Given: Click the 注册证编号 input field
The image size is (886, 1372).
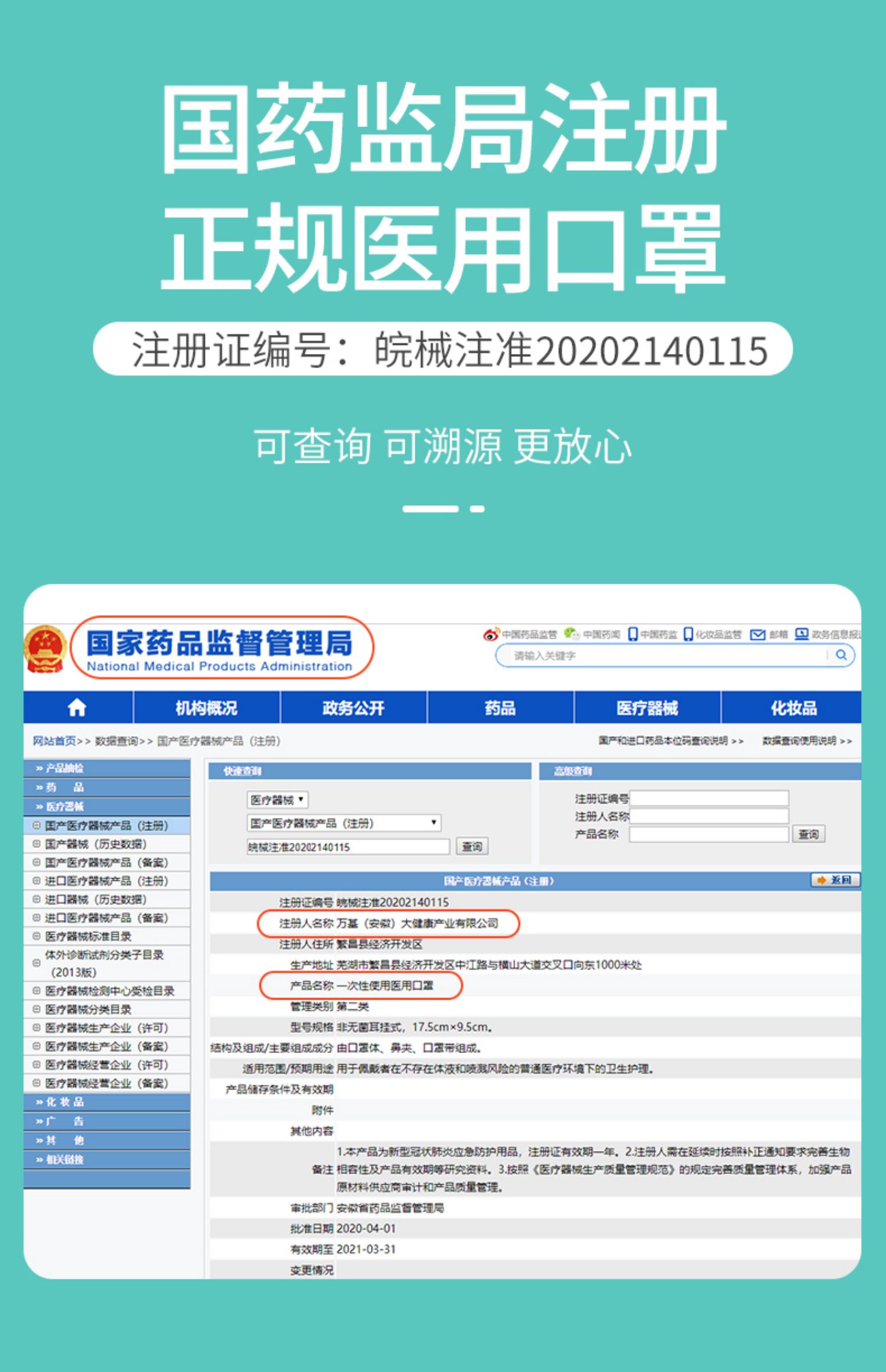Looking at the screenshot, I should [709, 799].
